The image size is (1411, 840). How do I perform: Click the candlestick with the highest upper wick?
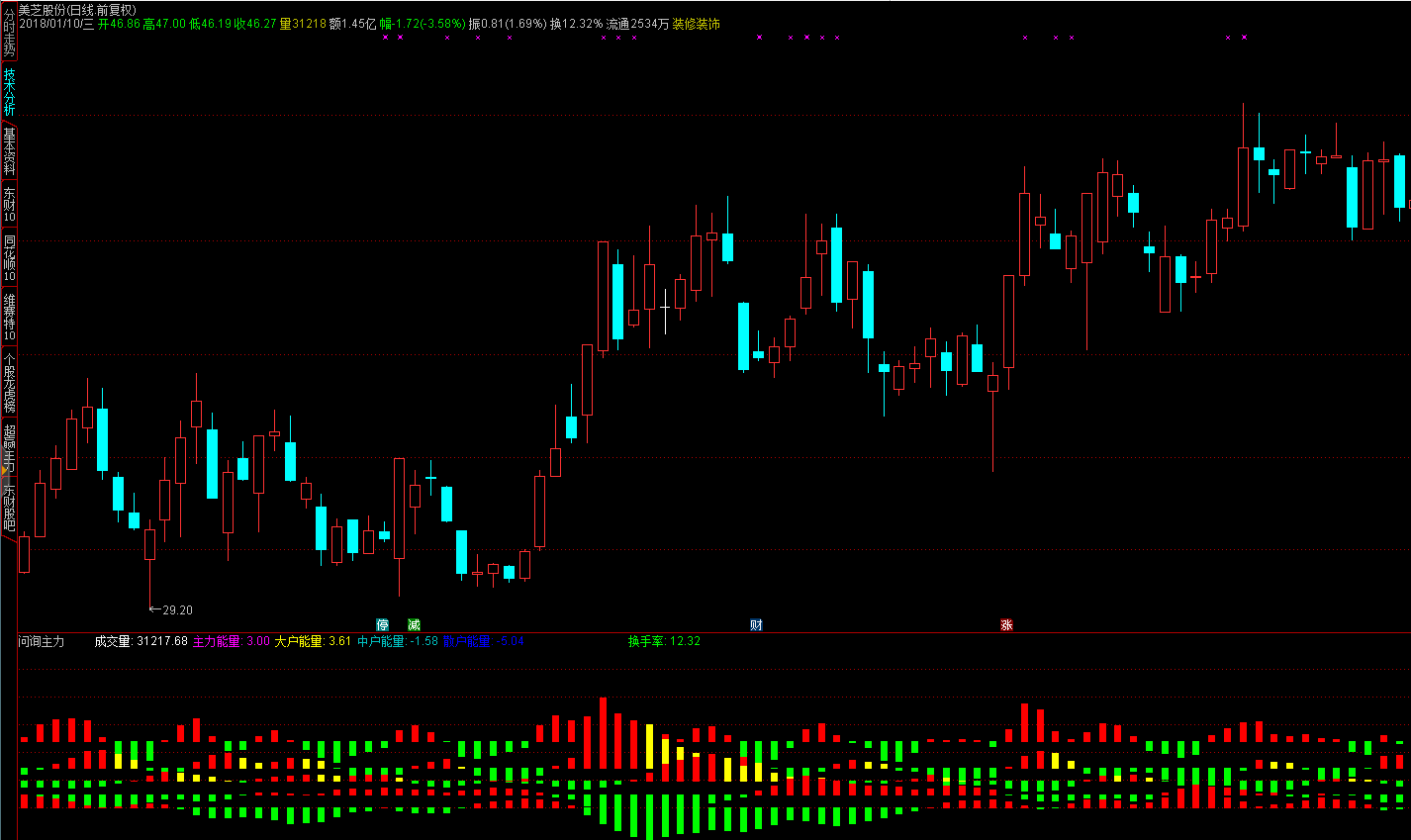tap(1243, 186)
